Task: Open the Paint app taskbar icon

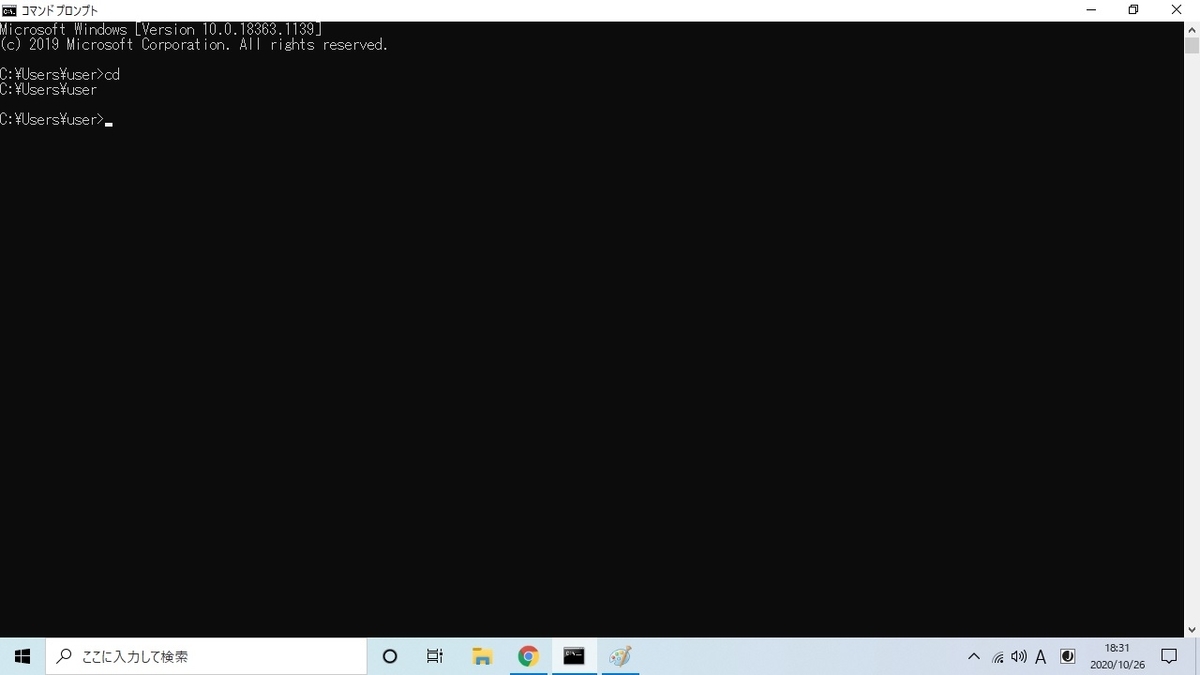Action: (x=620, y=656)
